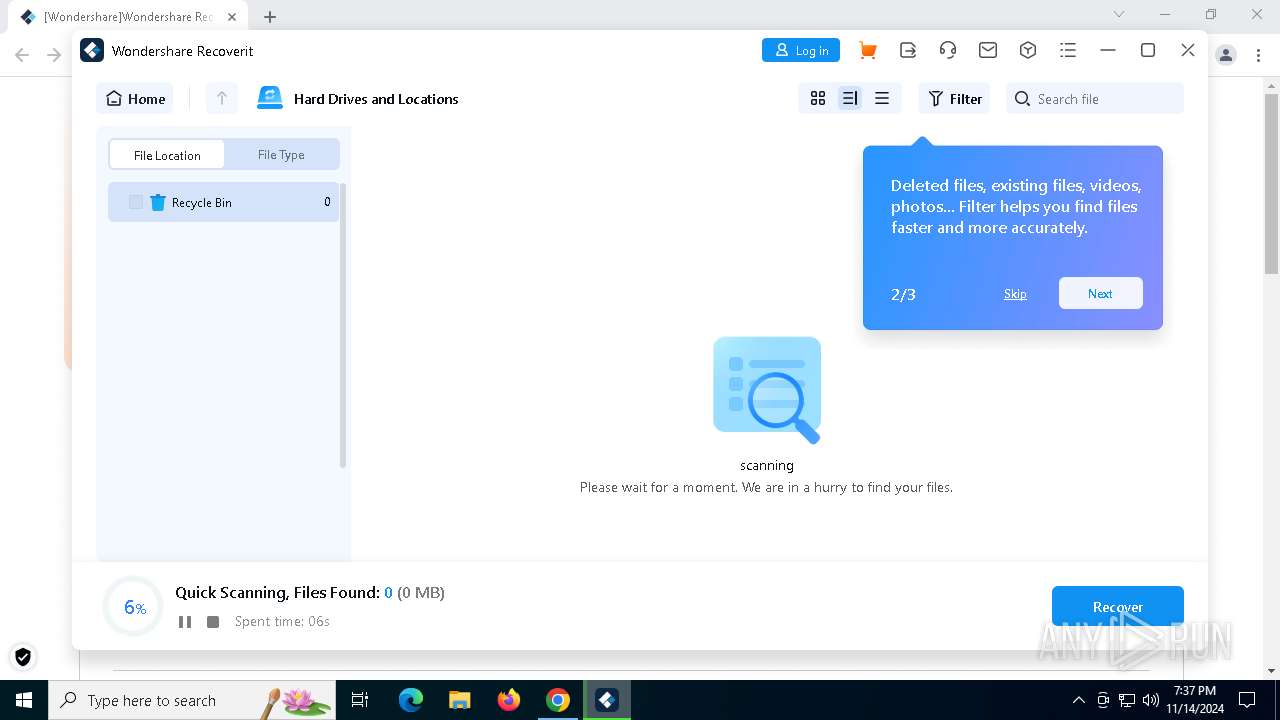1280x720 pixels.
Task: Open the notification center icon
Action: pos(1247,700)
